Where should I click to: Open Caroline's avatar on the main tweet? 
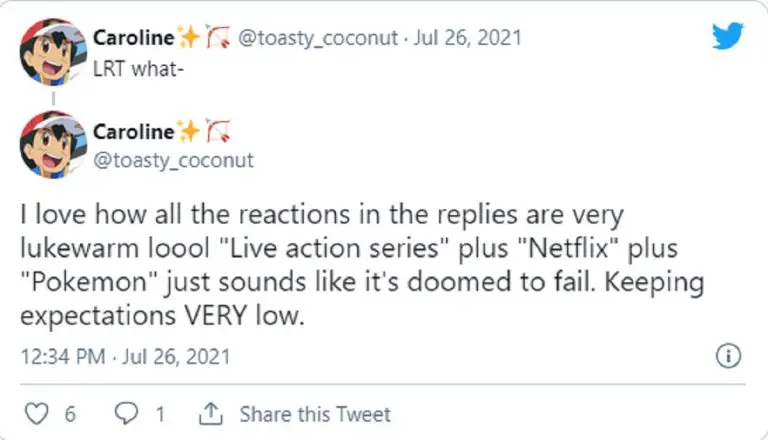pyautogui.click(x=51, y=145)
